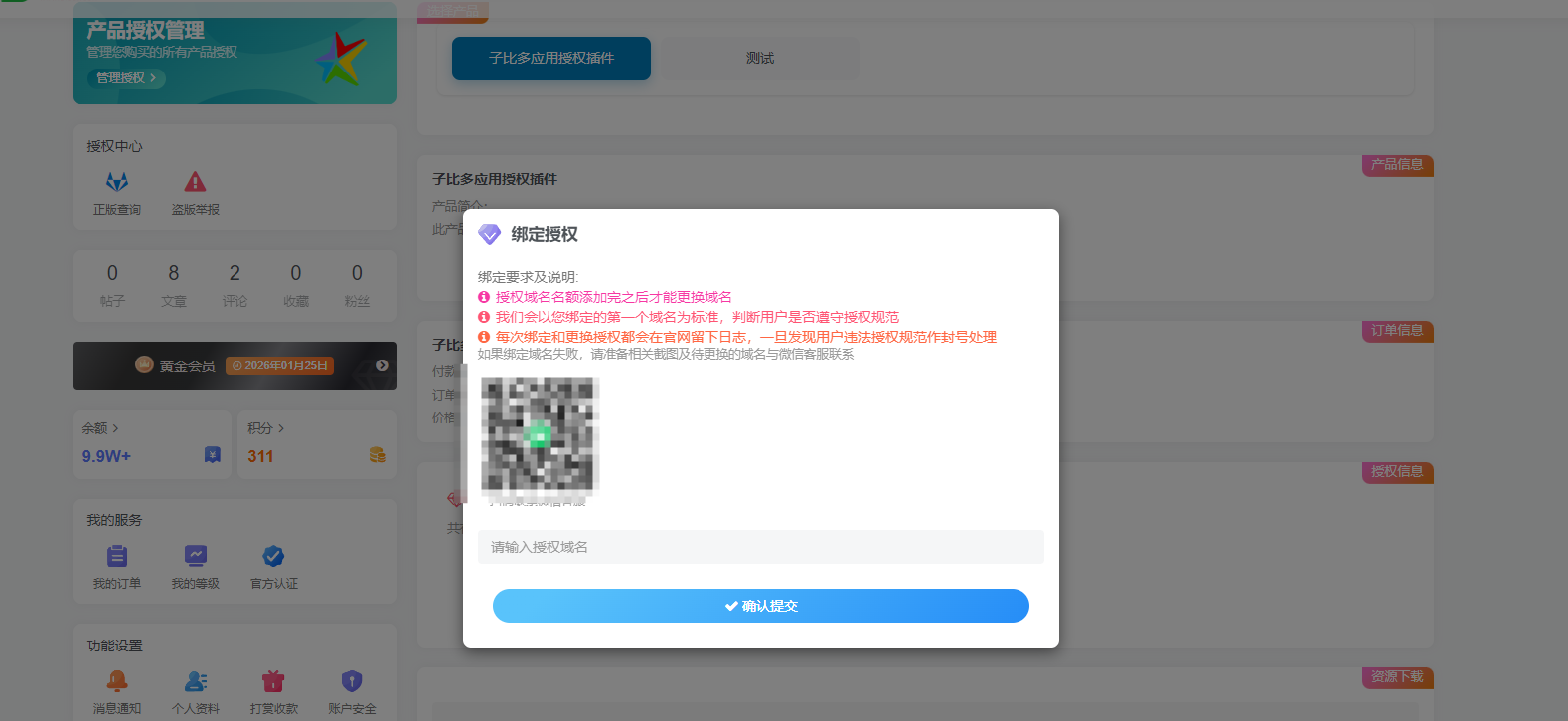Open 我的订单 service icon

117,556
